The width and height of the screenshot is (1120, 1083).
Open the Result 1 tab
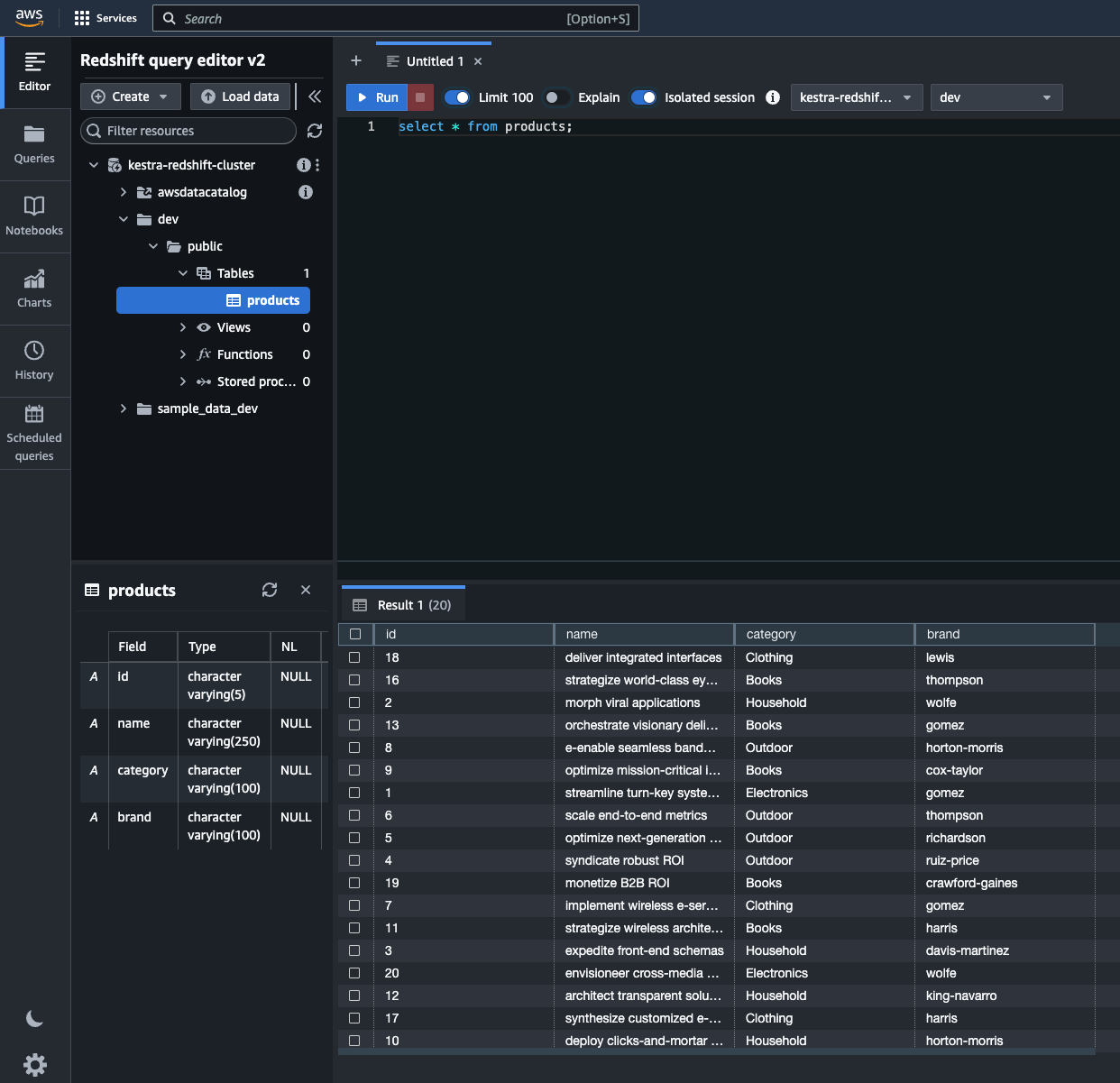403,604
